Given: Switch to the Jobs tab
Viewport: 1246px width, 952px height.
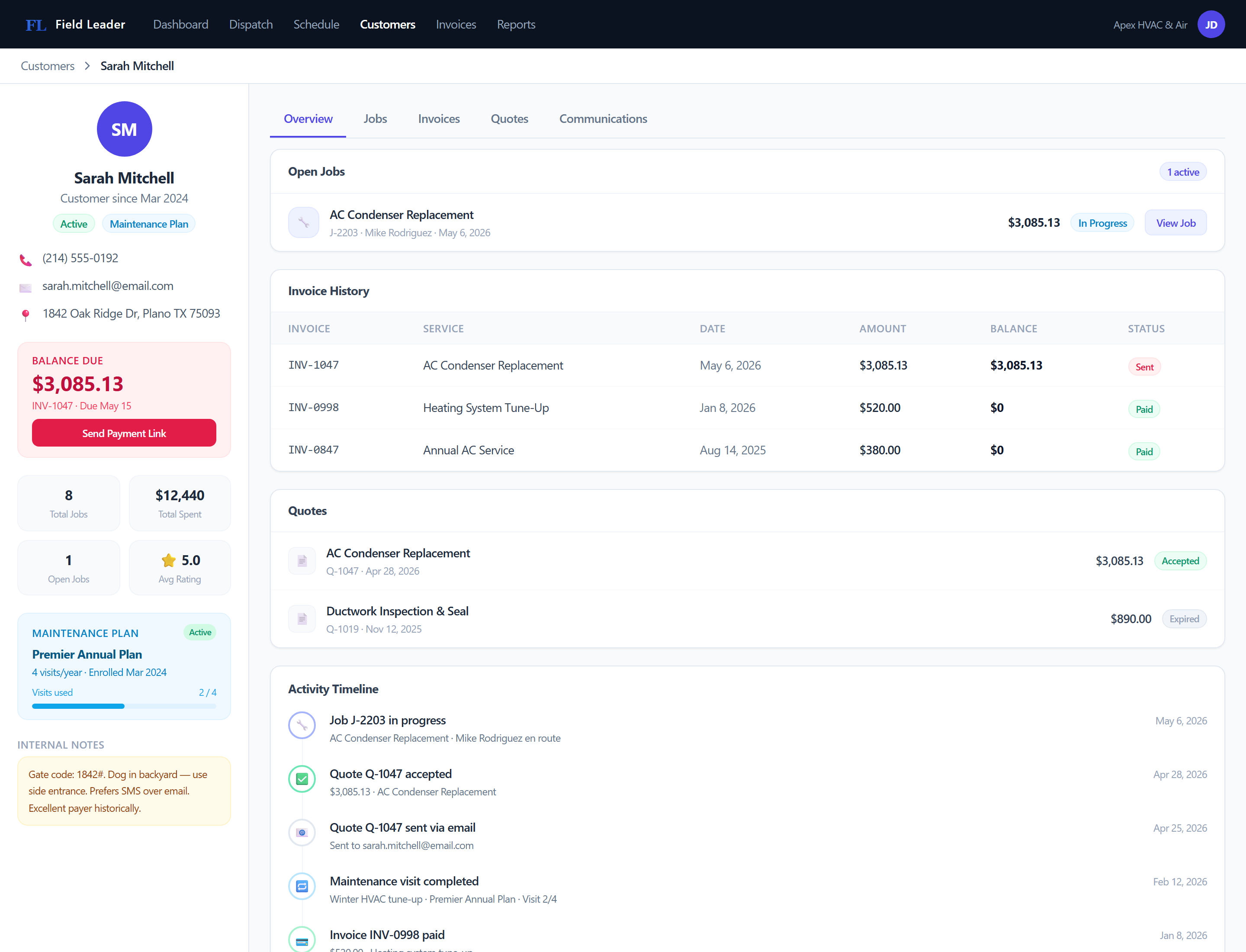Looking at the screenshot, I should pyautogui.click(x=375, y=119).
